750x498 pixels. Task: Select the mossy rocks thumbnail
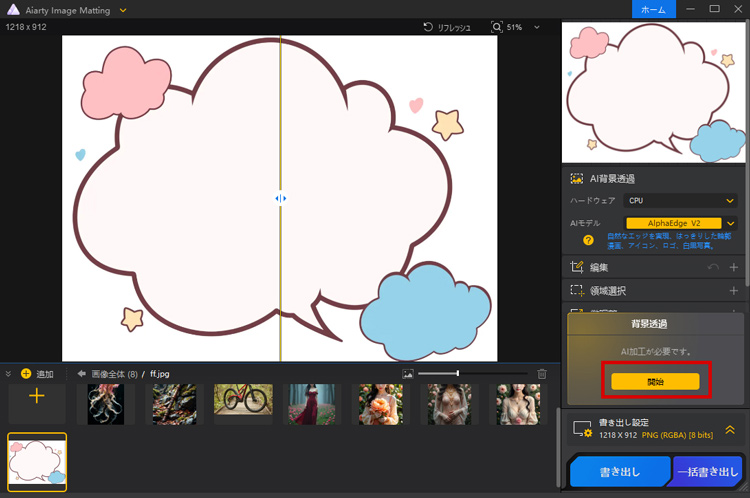[x=175, y=404]
